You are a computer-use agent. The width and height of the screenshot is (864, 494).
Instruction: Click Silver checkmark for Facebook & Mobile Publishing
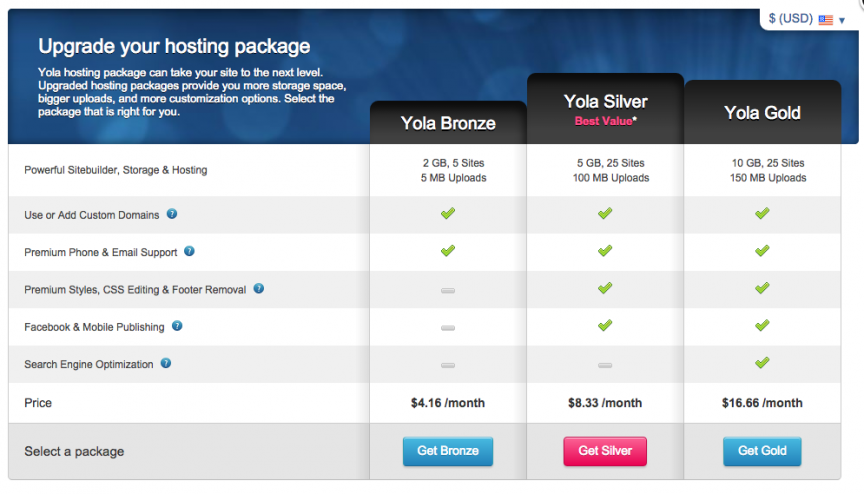pos(605,325)
